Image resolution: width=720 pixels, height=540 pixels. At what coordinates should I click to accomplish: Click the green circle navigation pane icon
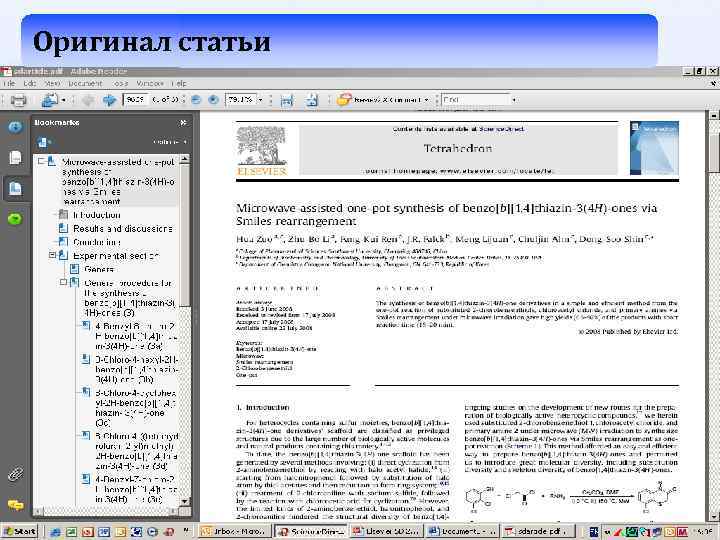(x=15, y=219)
